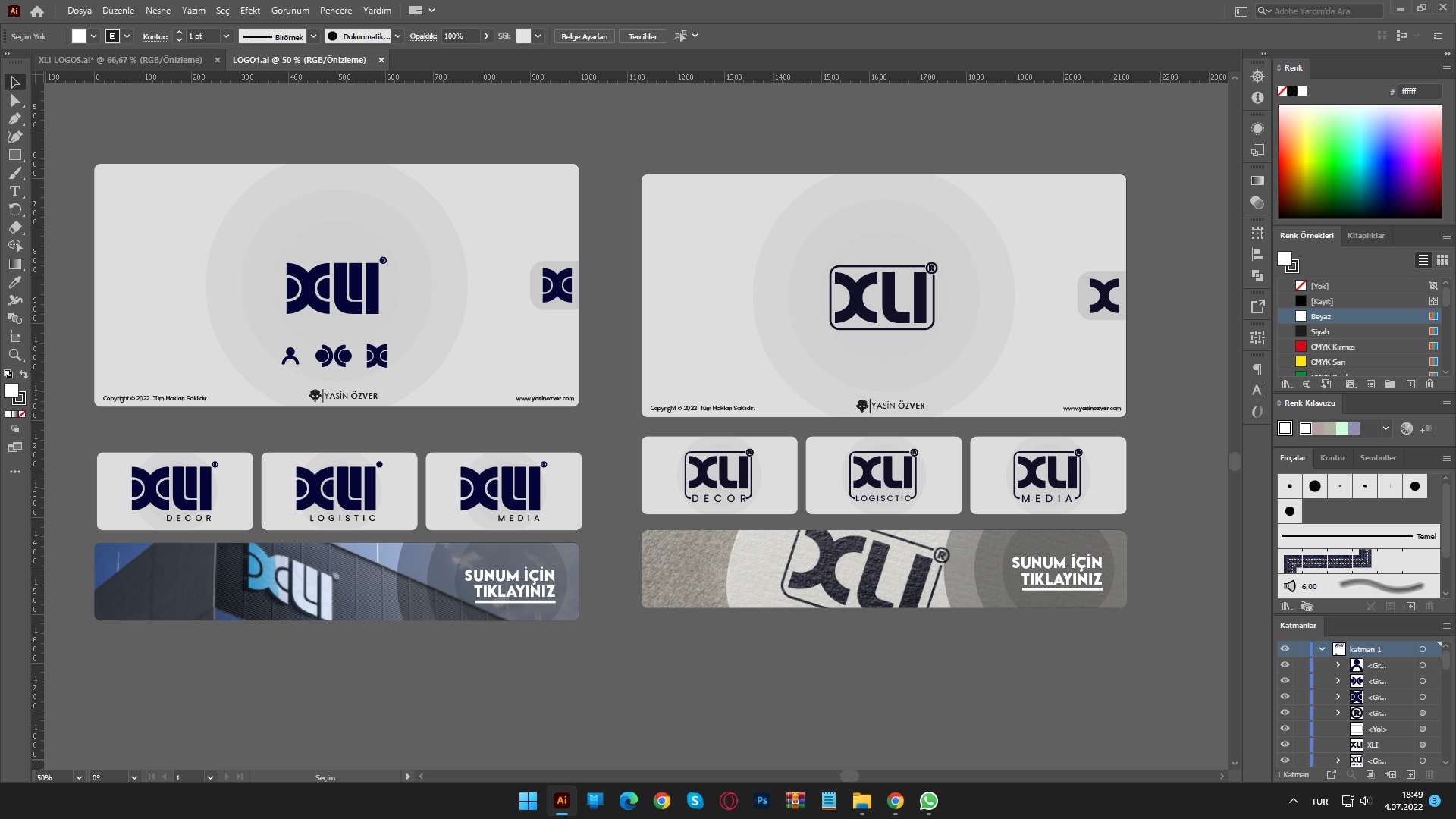Select the CMYK Kırmızı swatch
Viewport: 1456px width, 819px height.
tap(1357, 347)
